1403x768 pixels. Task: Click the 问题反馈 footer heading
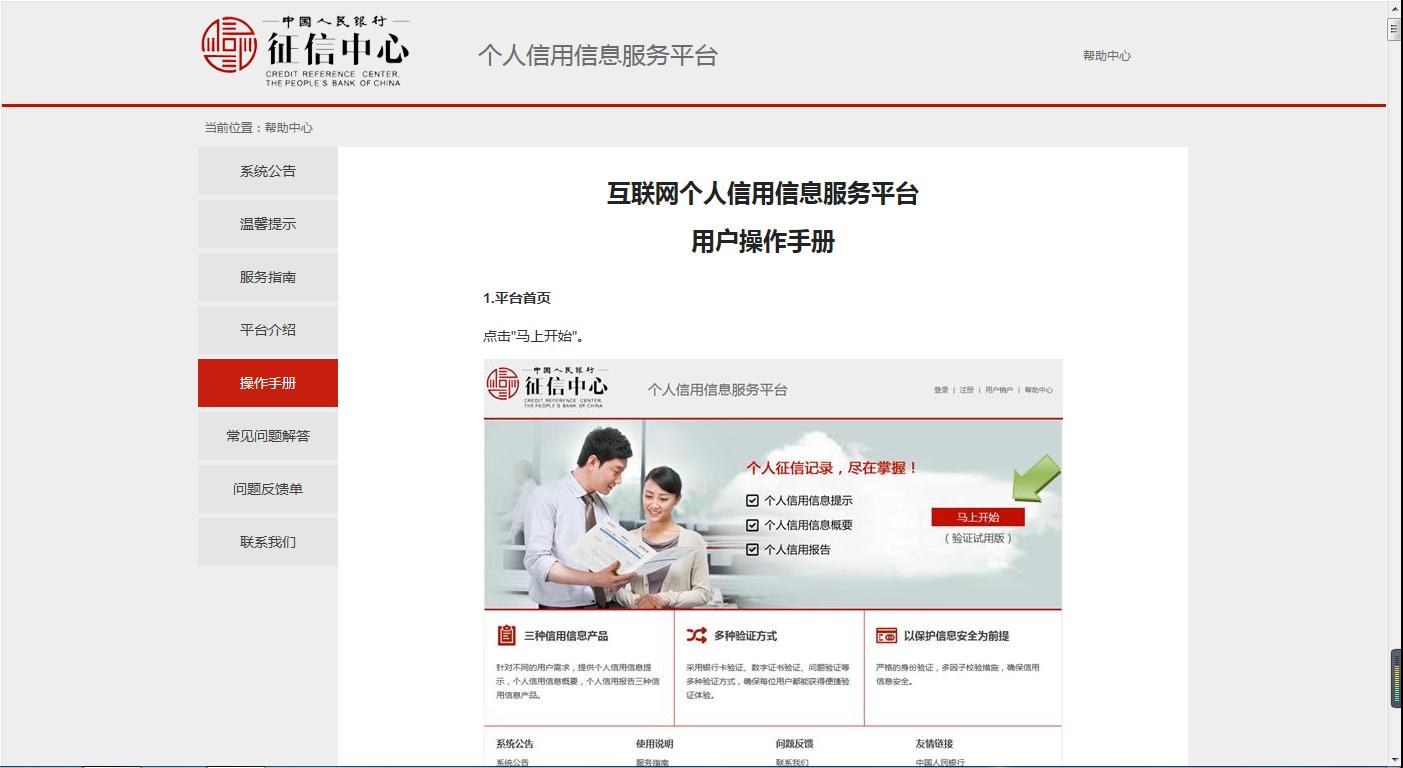(795, 744)
